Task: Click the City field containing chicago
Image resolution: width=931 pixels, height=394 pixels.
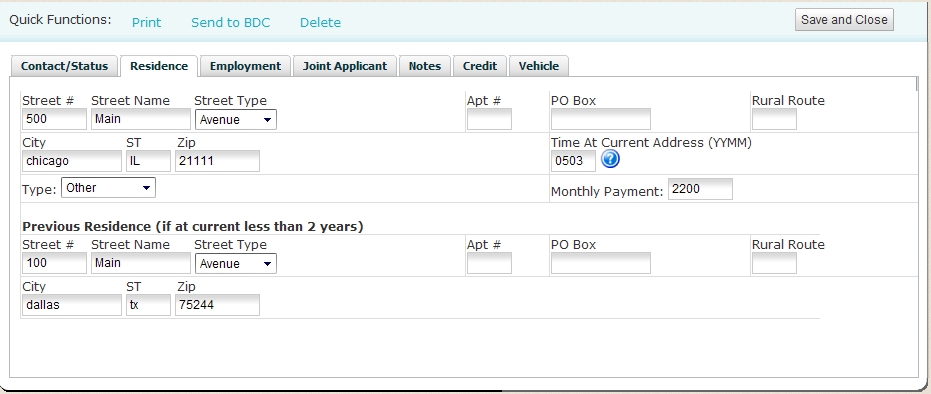Action: pos(72,161)
